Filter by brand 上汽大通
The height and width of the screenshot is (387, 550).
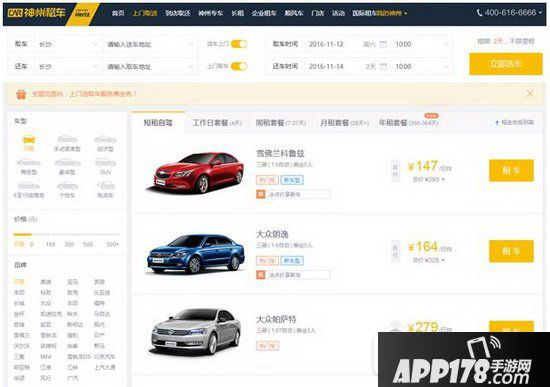coord(105,367)
